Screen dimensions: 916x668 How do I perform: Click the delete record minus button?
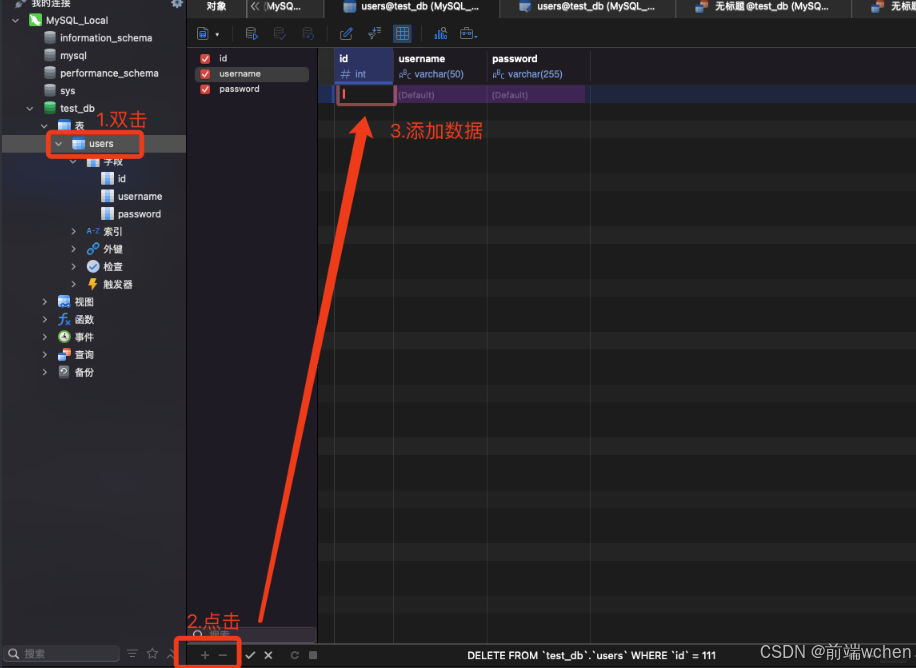point(223,655)
